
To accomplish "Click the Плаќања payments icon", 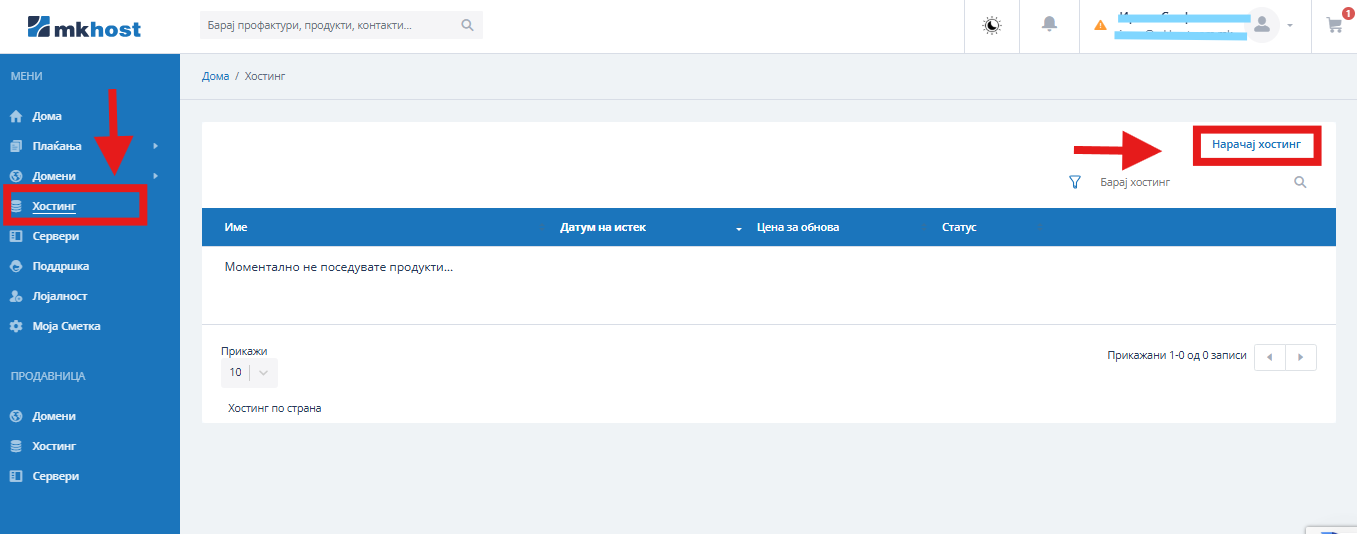I will click(16, 146).
